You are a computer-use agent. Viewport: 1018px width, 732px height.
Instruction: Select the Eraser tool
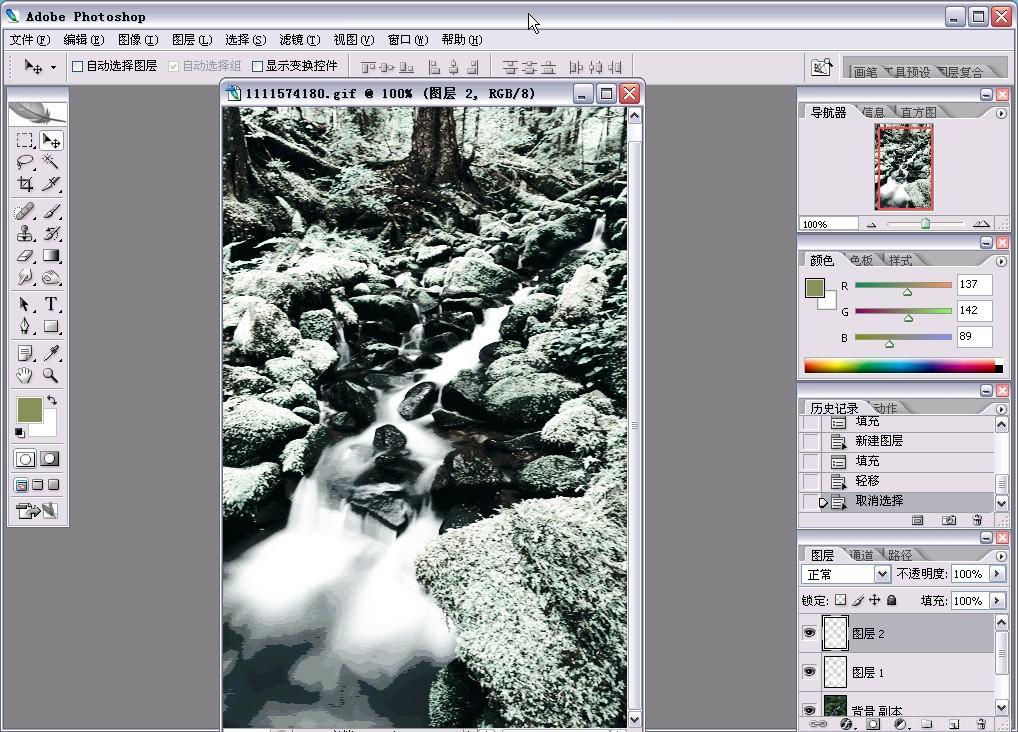[25, 256]
